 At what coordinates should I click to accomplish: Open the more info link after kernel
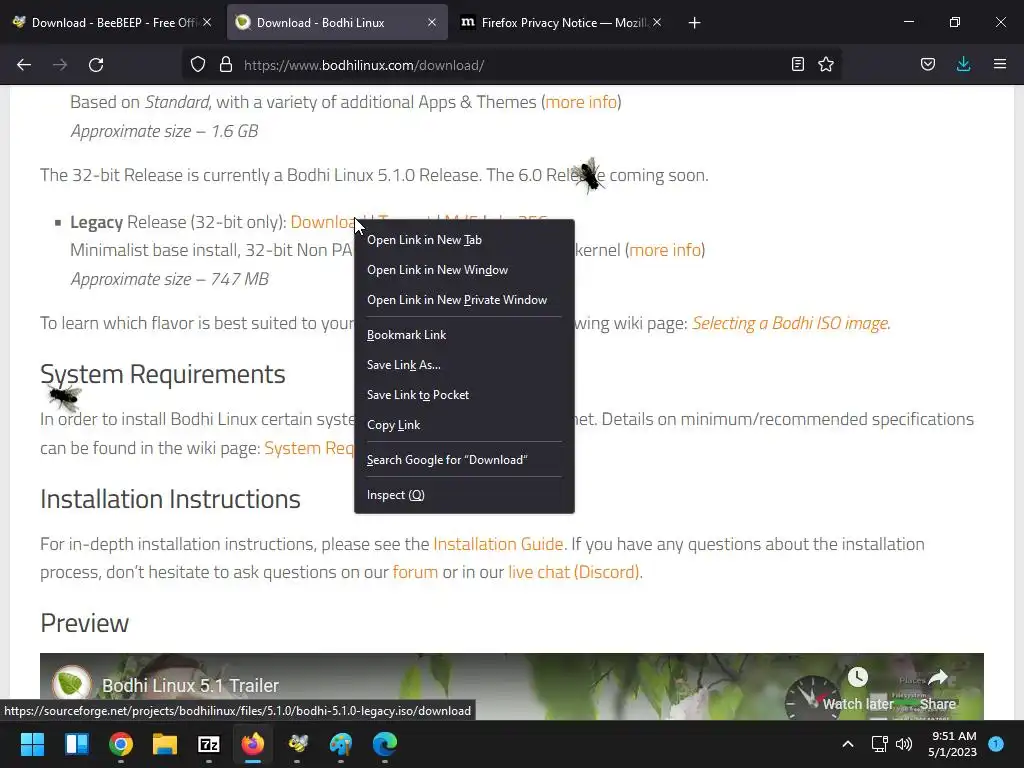[x=665, y=249]
